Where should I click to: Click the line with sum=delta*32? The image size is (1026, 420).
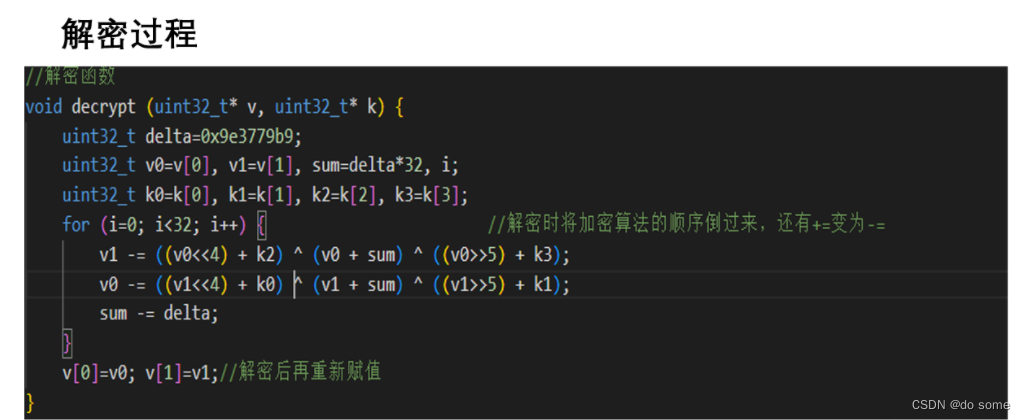click(x=260, y=166)
